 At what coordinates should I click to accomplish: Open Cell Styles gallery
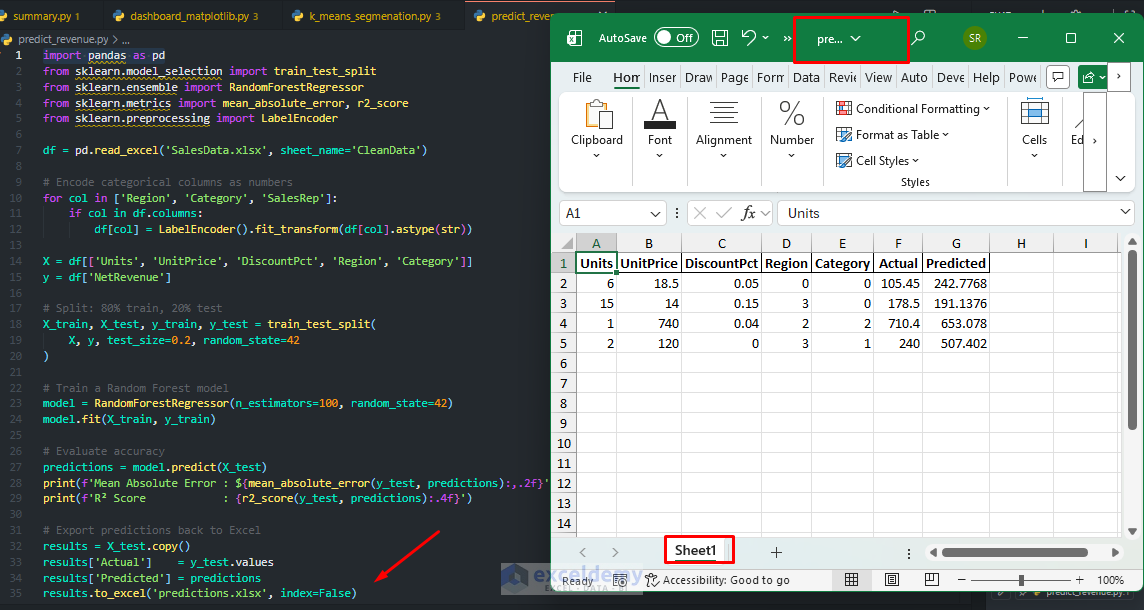(878, 161)
